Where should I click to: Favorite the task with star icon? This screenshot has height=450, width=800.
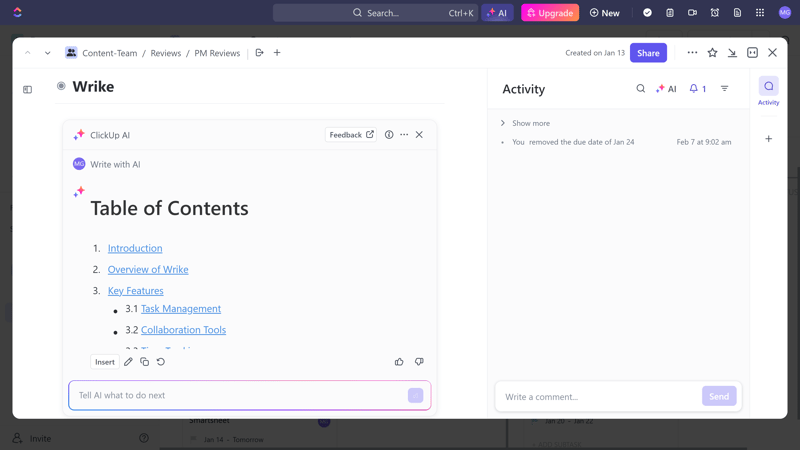point(712,53)
